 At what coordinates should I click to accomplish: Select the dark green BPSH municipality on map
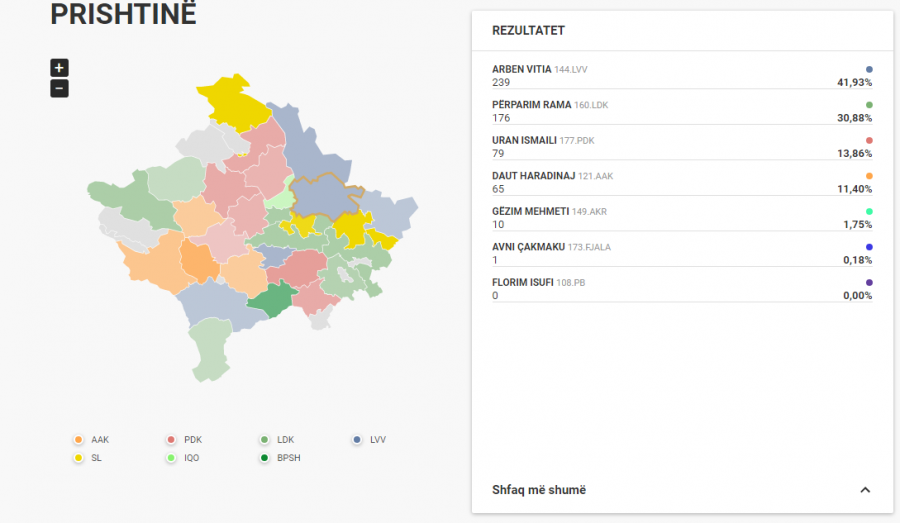[273, 299]
